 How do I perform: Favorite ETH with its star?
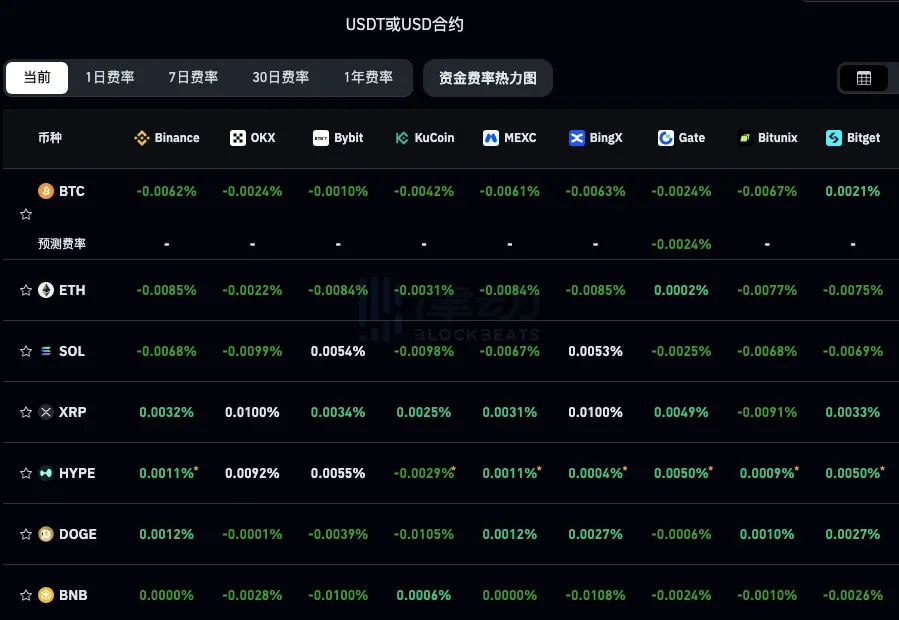click(26, 290)
